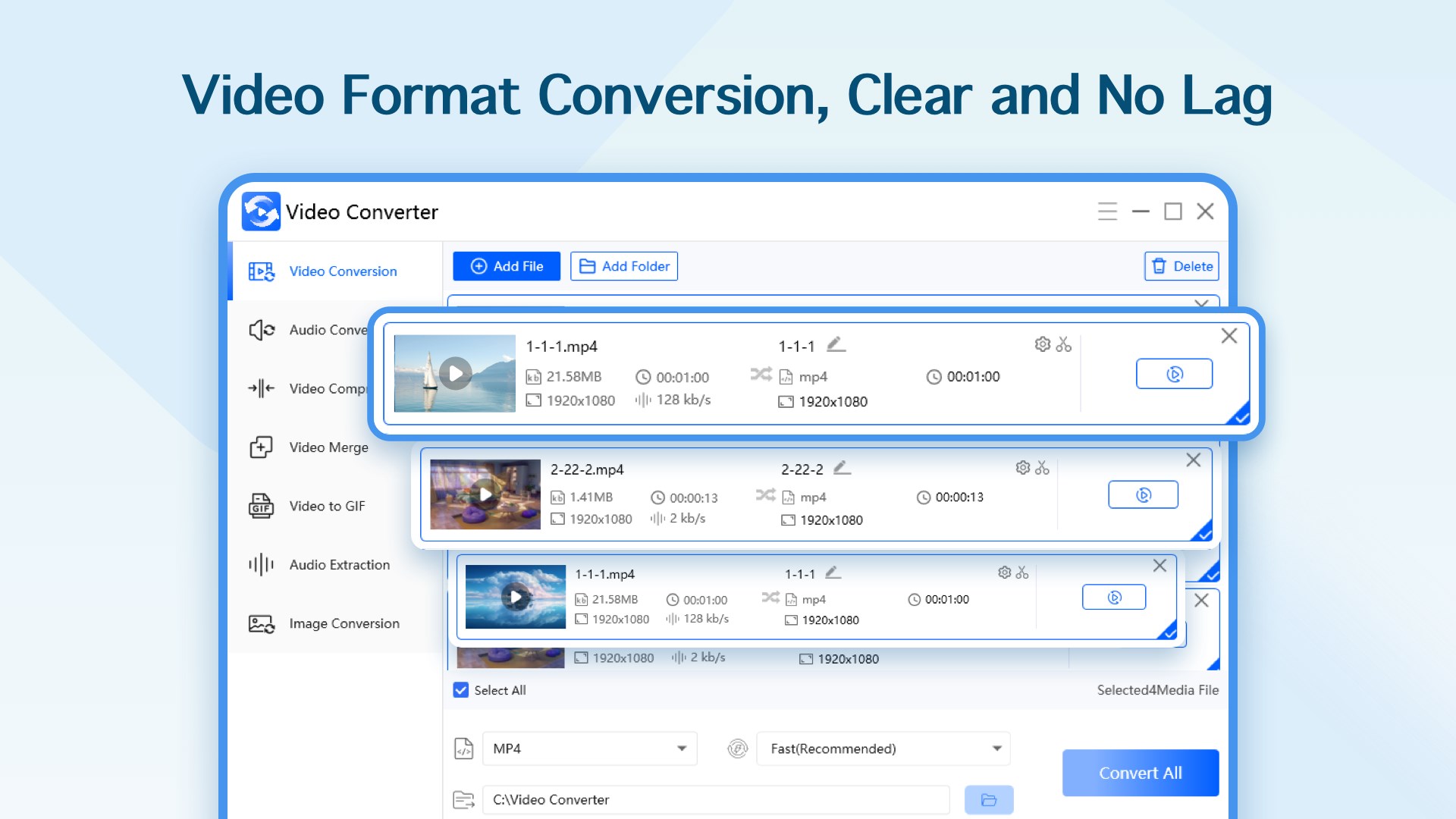Click scissors trim icon on 2-22-2.mp4 row
Screen dimensions: 1456x819
1043,468
